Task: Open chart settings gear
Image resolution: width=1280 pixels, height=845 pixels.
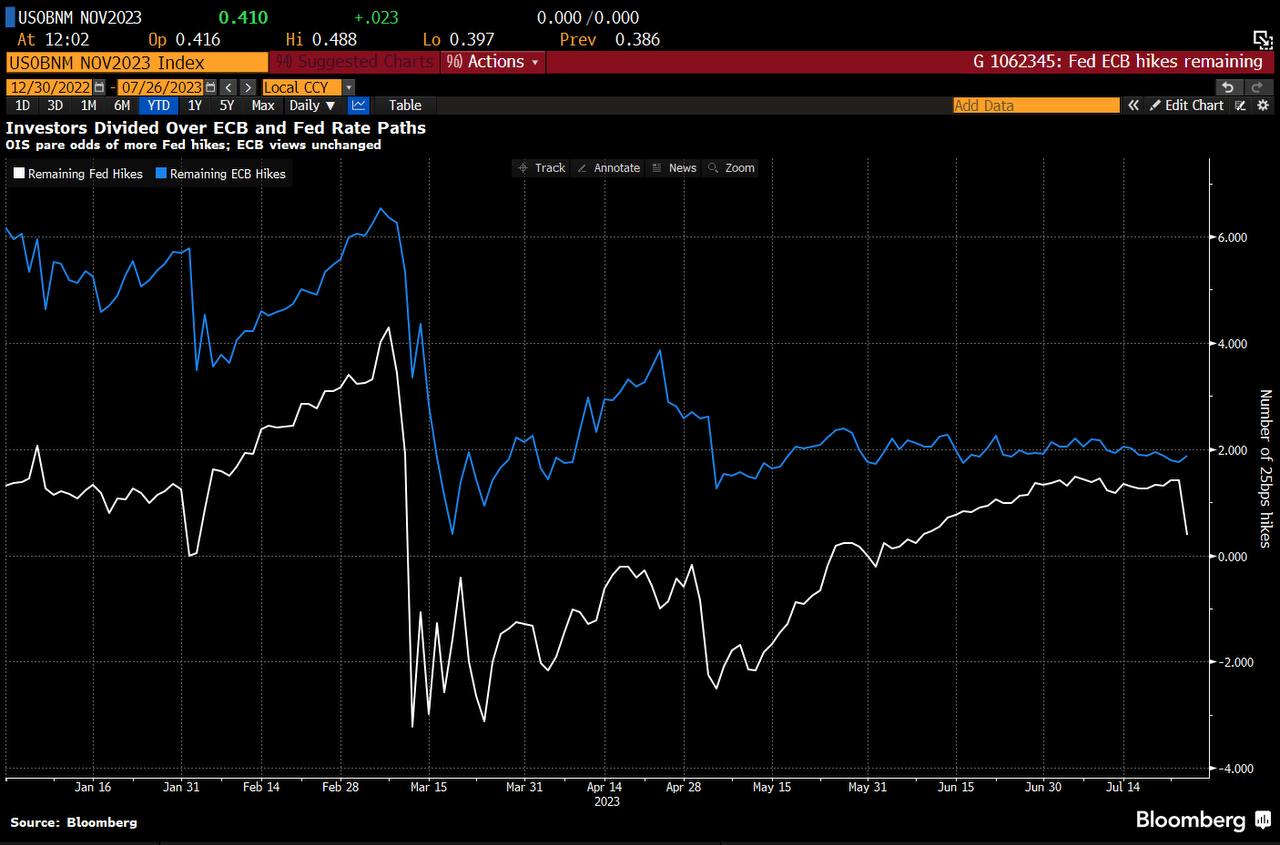Action: [1263, 105]
